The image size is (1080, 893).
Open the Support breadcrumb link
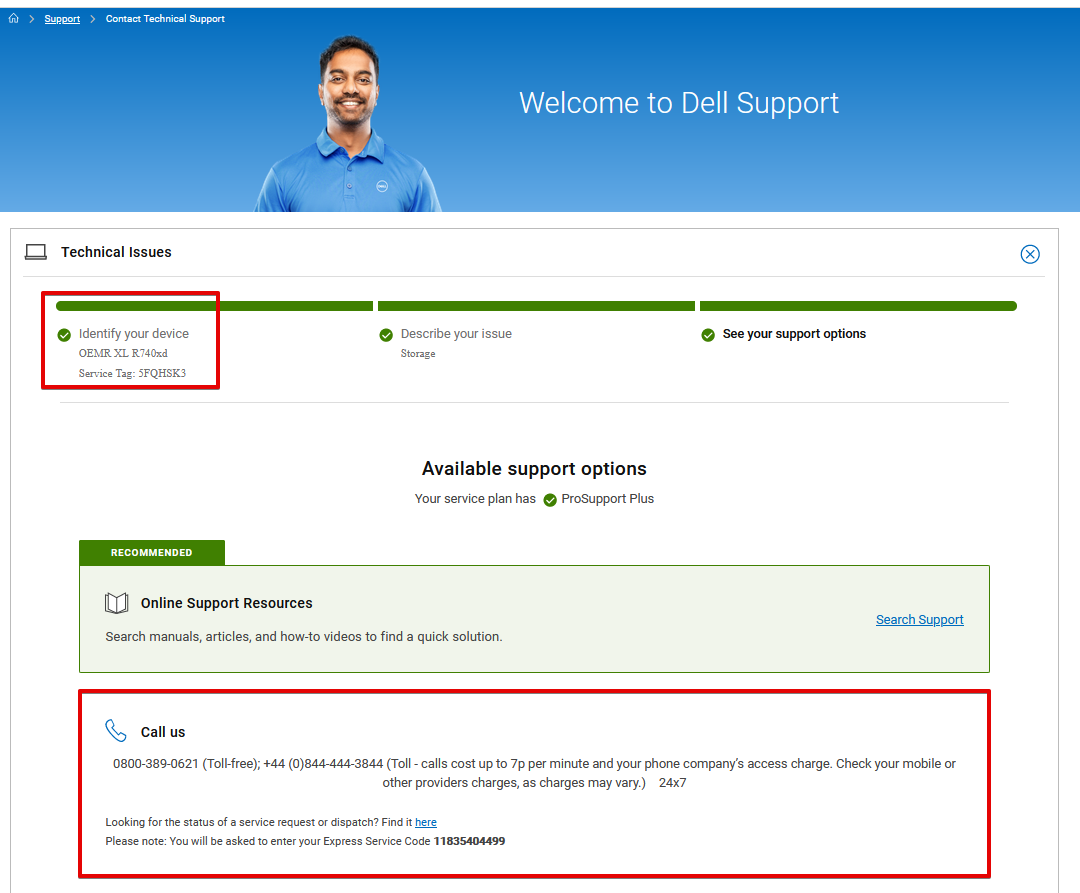tap(62, 19)
